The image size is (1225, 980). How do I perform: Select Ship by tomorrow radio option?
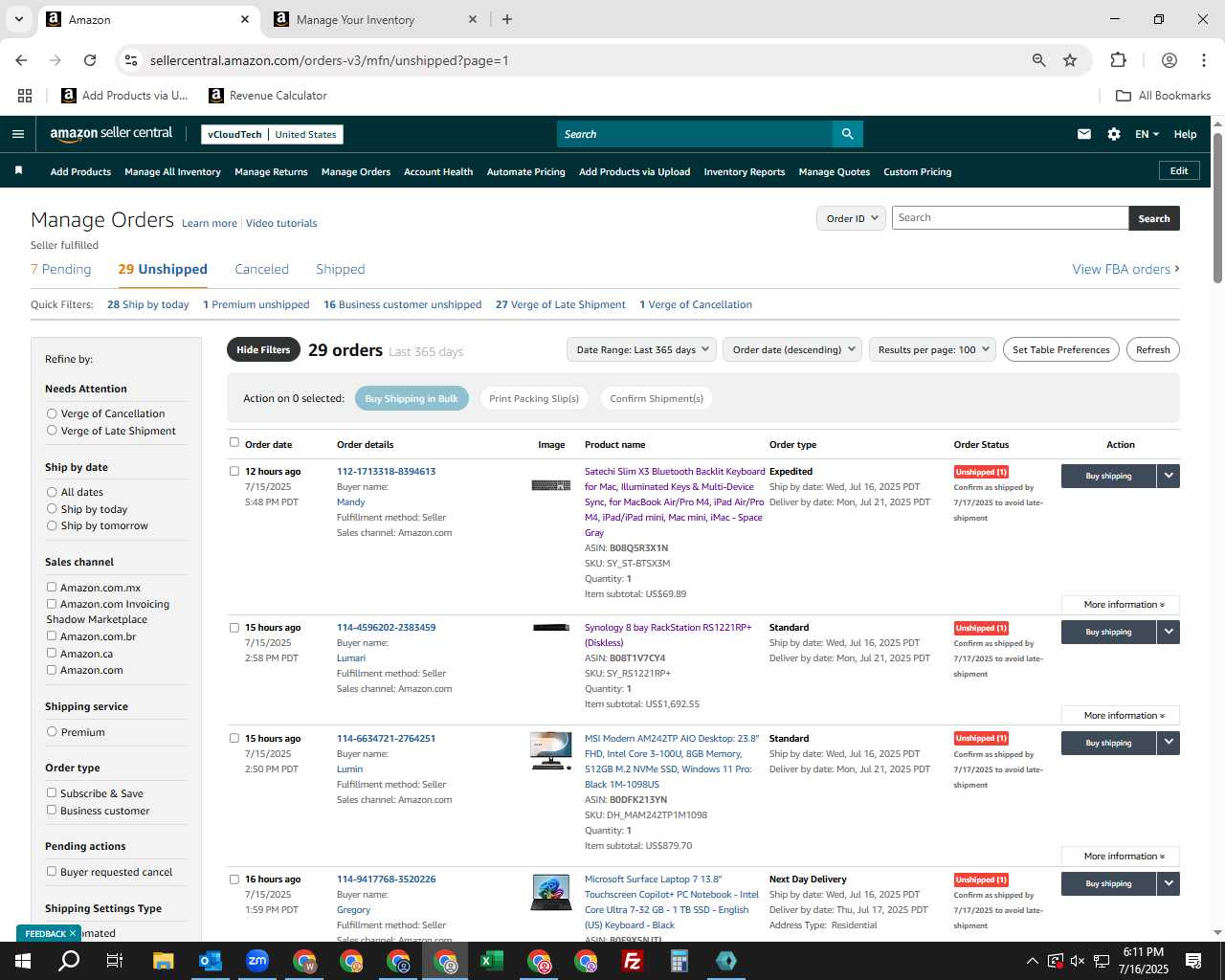[52, 525]
